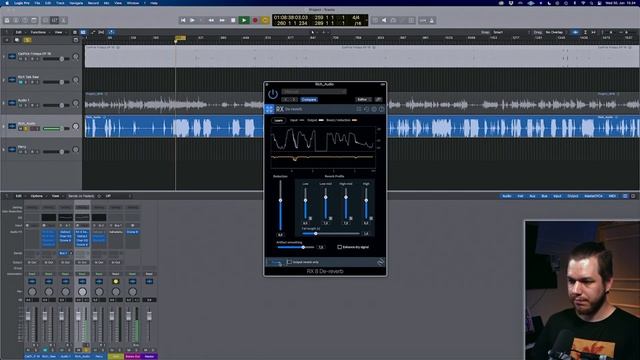Image resolution: width=640 pixels, height=360 pixels.
Task: Open the Window menu
Action: click(x=133, y=3)
